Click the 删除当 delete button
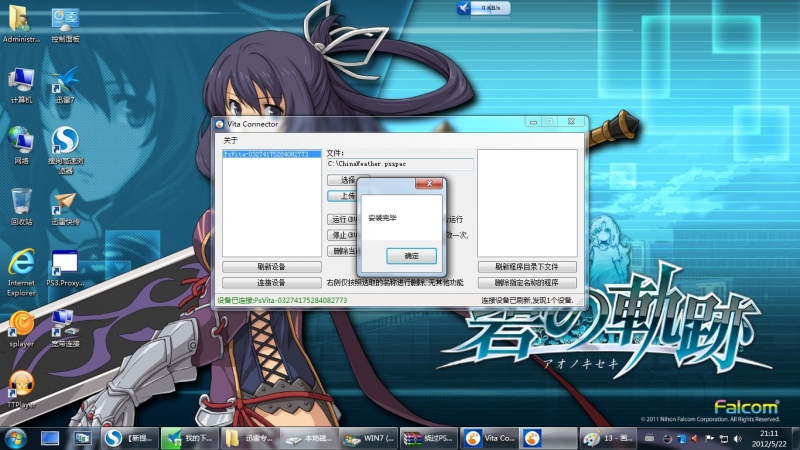Image resolution: width=800 pixels, height=450 pixels. coord(342,251)
